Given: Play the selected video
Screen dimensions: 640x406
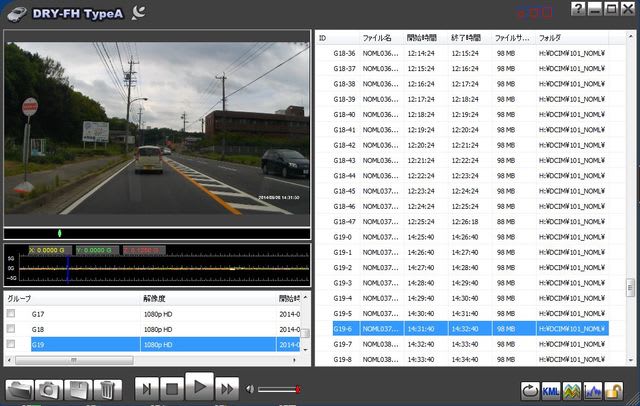Looking at the screenshot, I should pos(200,386).
